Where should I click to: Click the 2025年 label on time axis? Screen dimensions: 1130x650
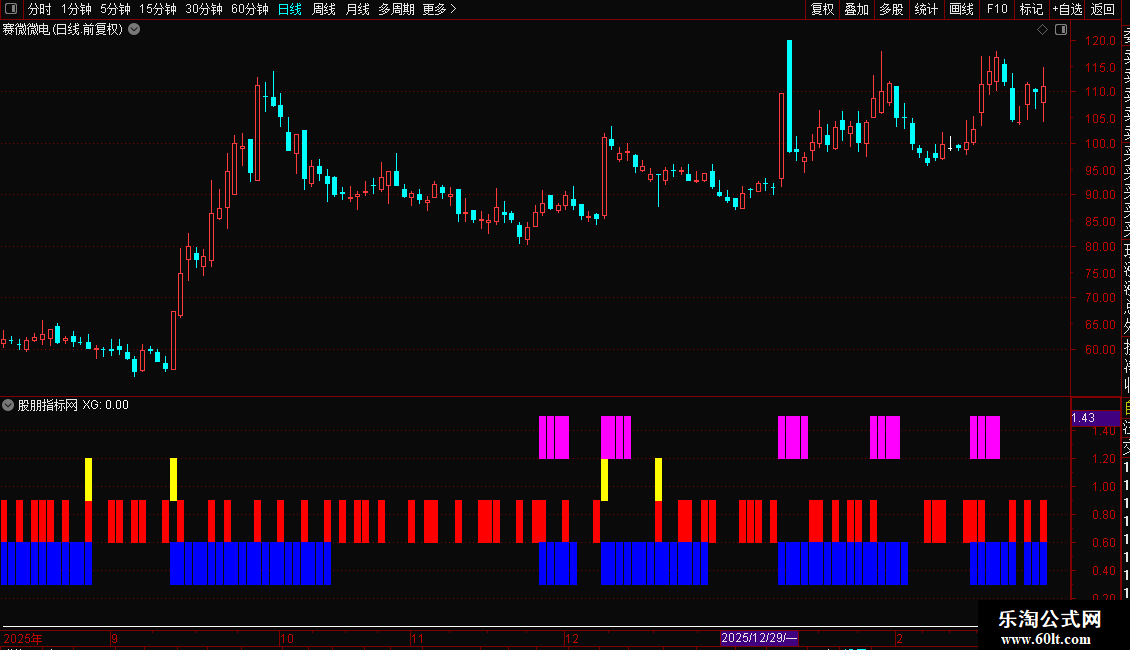23,638
